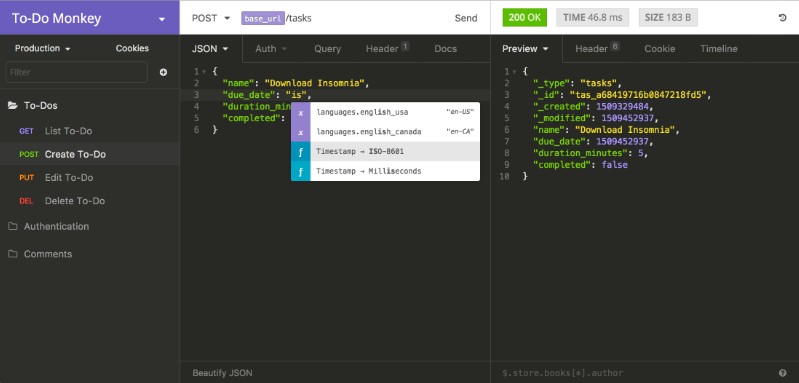Click the SIZE 183 B badge
799x383 pixels.
coord(668,17)
